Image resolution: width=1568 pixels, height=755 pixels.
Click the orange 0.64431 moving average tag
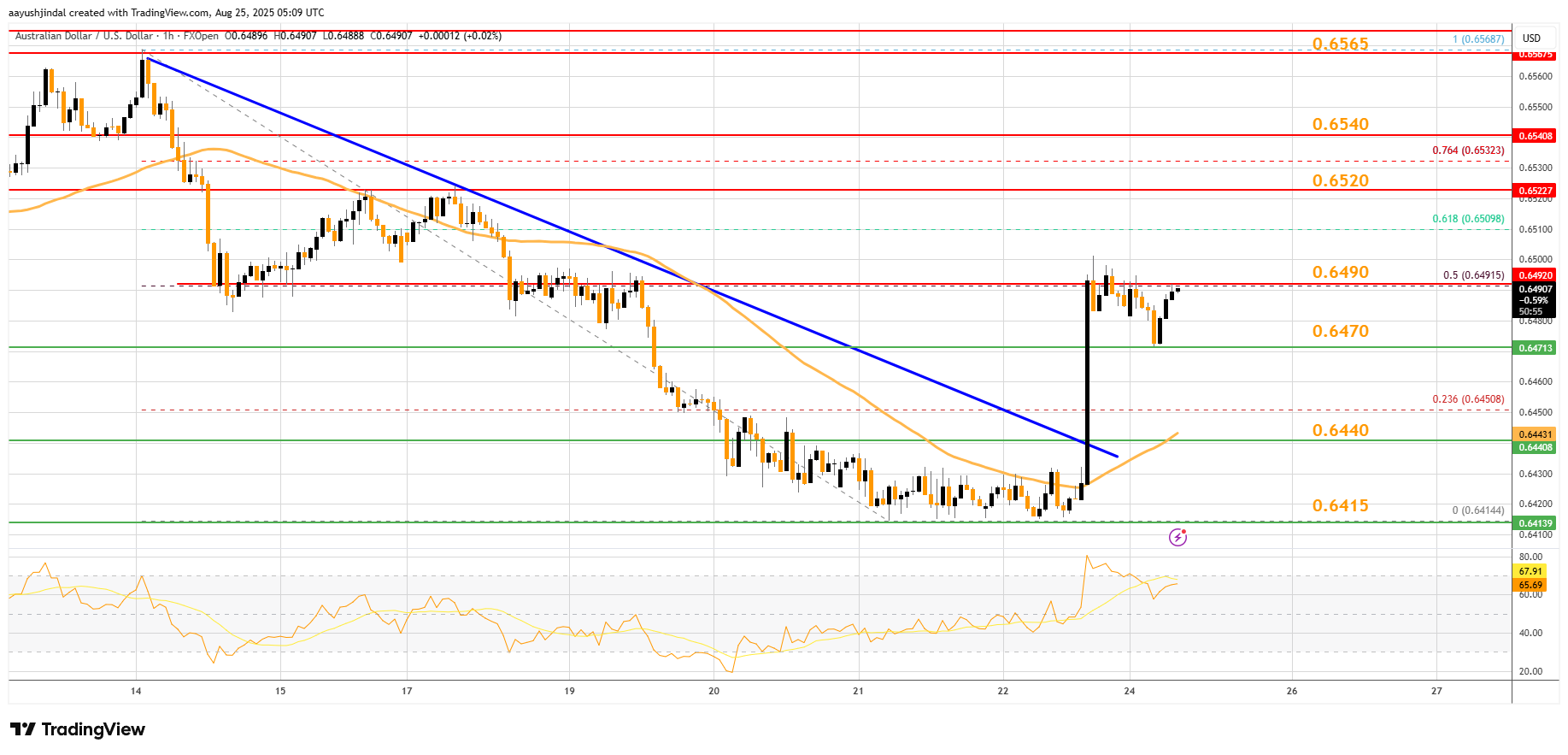point(1535,435)
